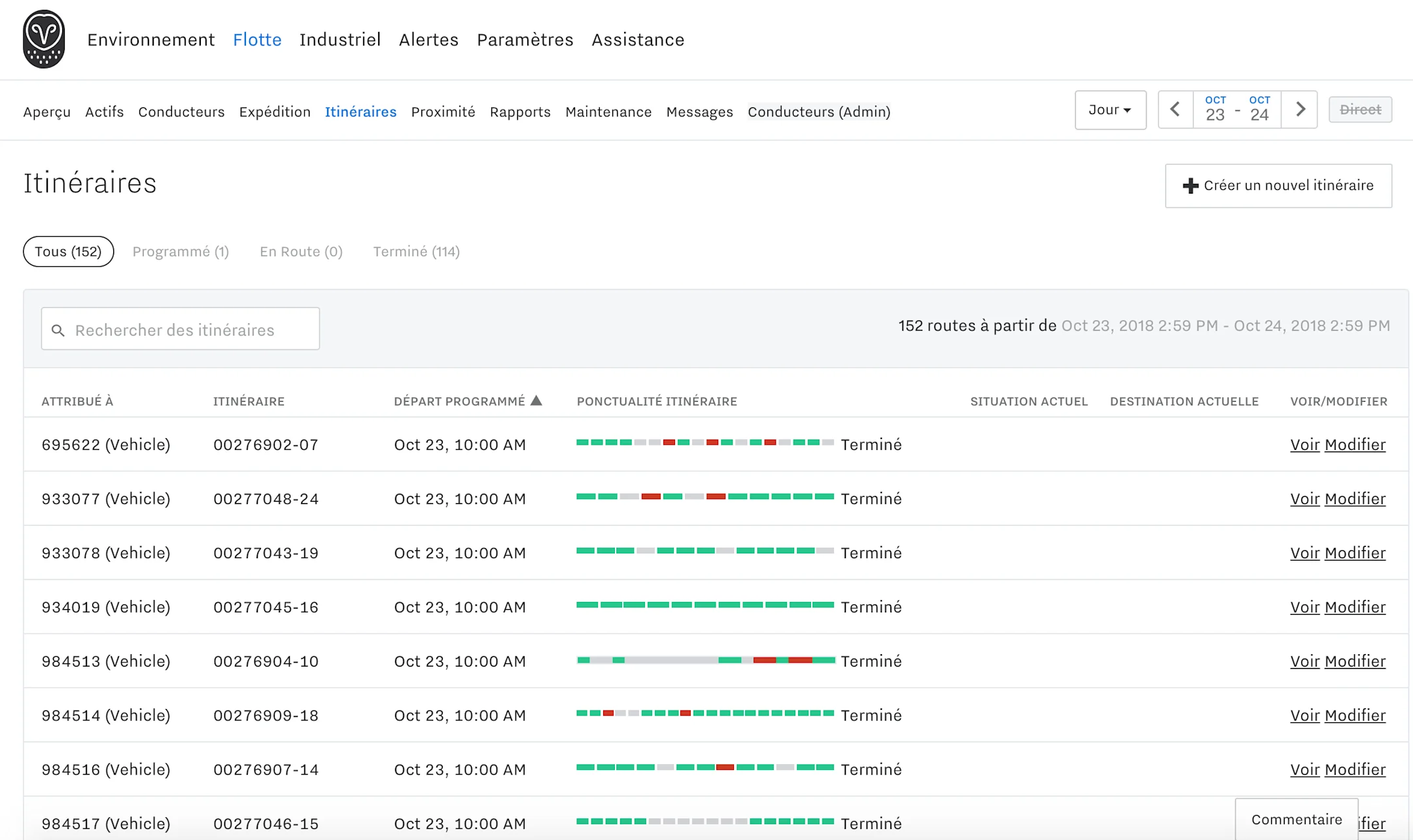Viewport: 1413px width, 840px height.
Task: Open the Jour period dropdown
Action: pyautogui.click(x=1109, y=110)
